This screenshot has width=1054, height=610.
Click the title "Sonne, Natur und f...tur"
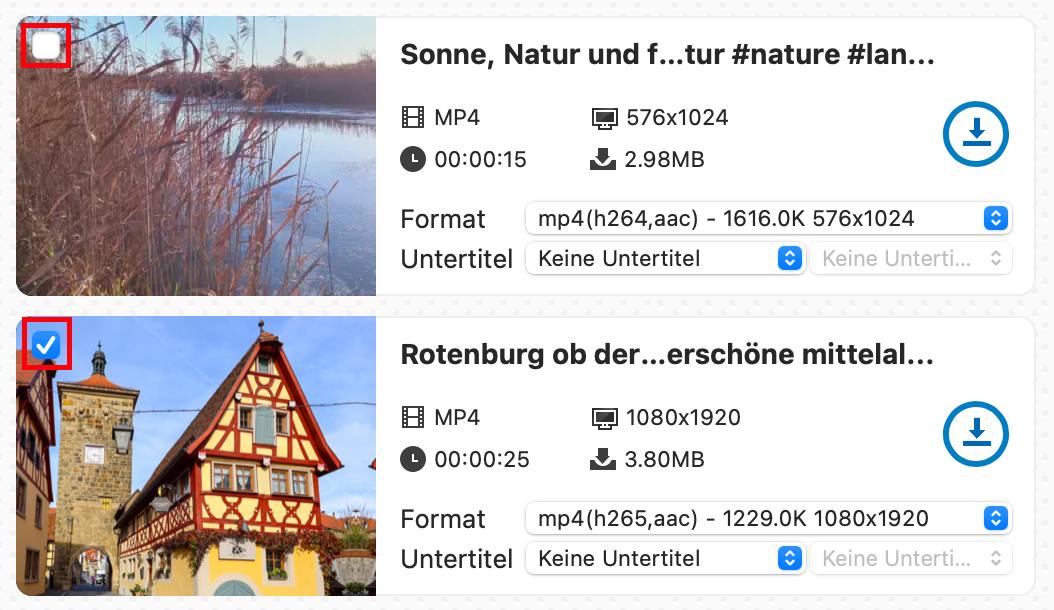[x=667, y=55]
